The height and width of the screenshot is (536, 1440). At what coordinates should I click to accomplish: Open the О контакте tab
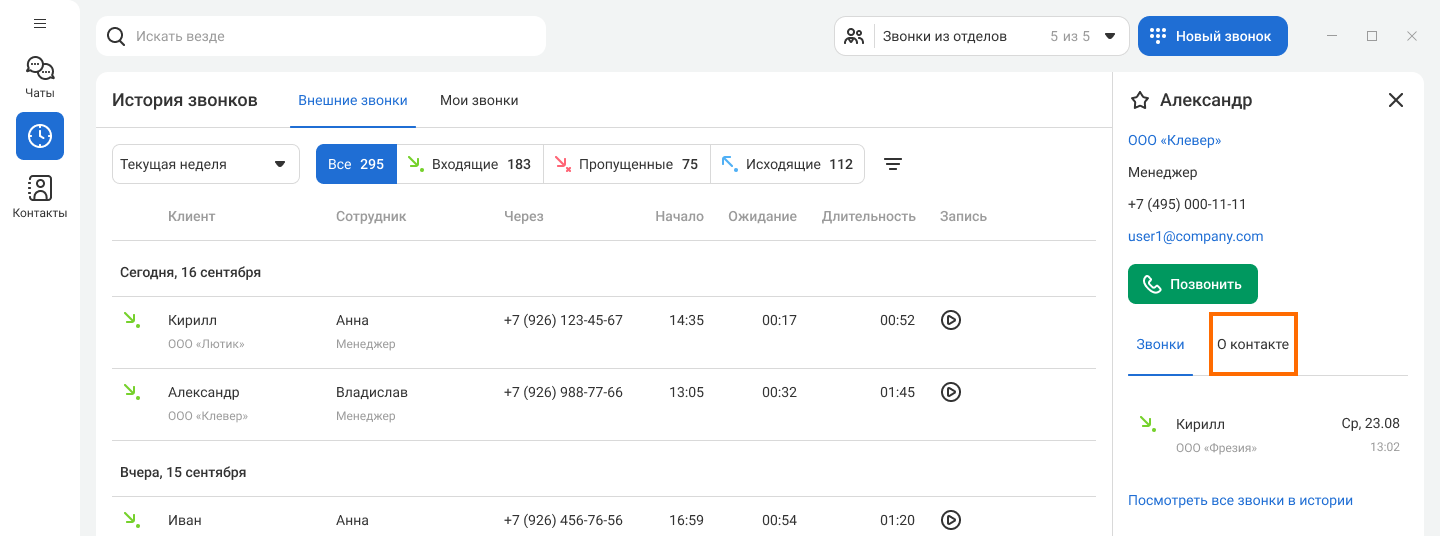click(x=1253, y=344)
